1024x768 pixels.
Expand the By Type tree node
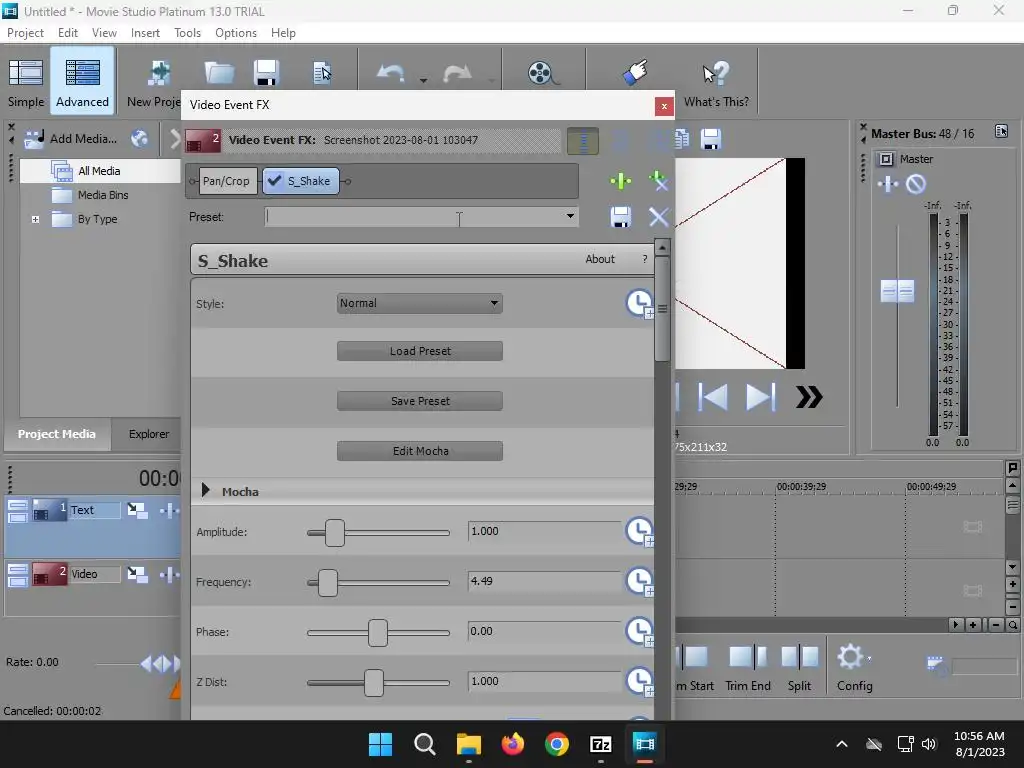[x=35, y=219]
